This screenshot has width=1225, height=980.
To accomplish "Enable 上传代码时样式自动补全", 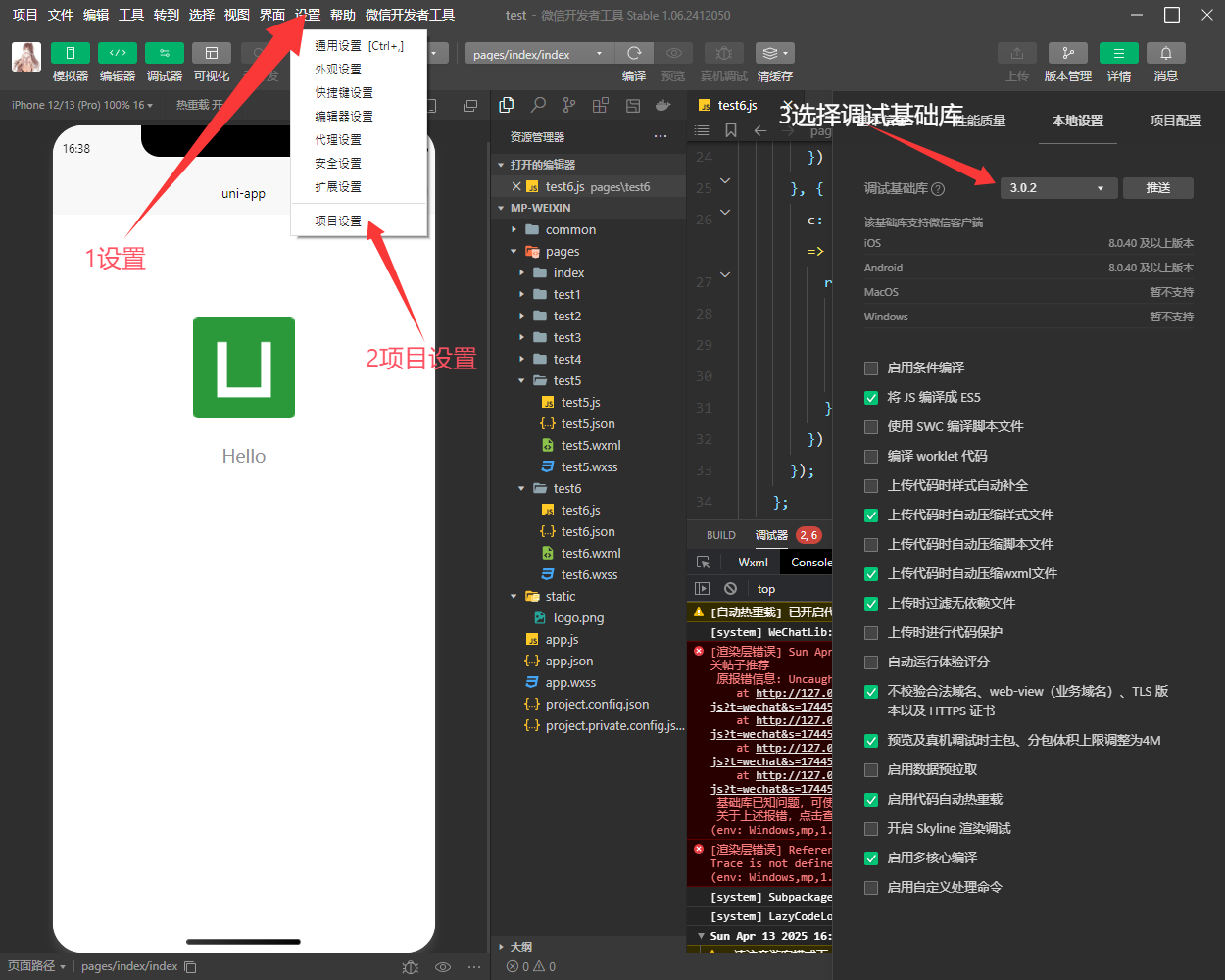I will 871,486.
